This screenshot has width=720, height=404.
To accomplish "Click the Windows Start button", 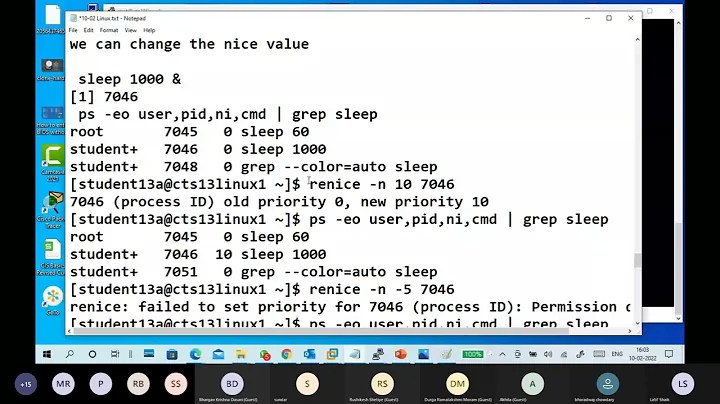I will 47,354.
